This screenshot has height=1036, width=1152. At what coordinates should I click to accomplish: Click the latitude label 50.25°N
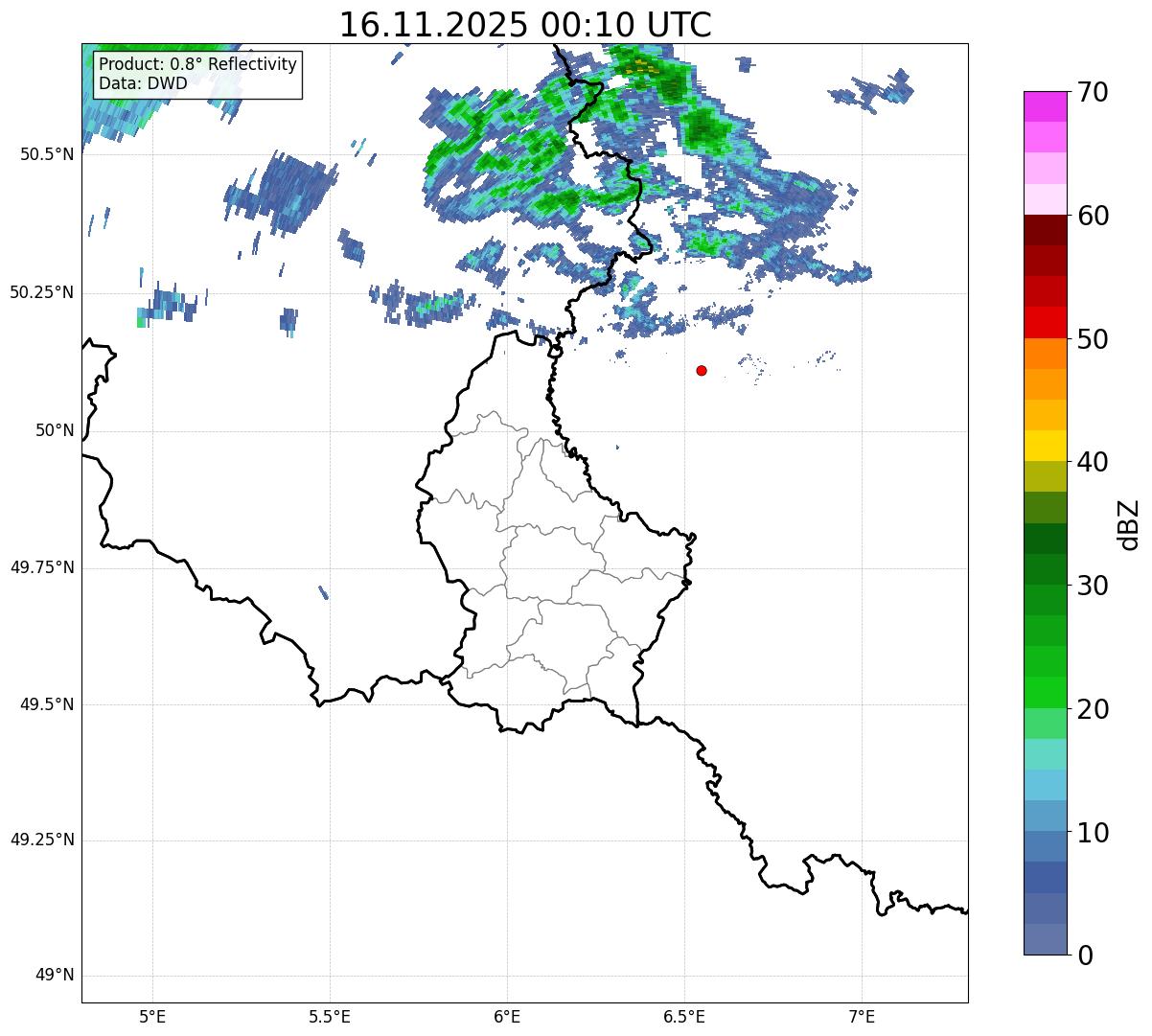(42, 292)
